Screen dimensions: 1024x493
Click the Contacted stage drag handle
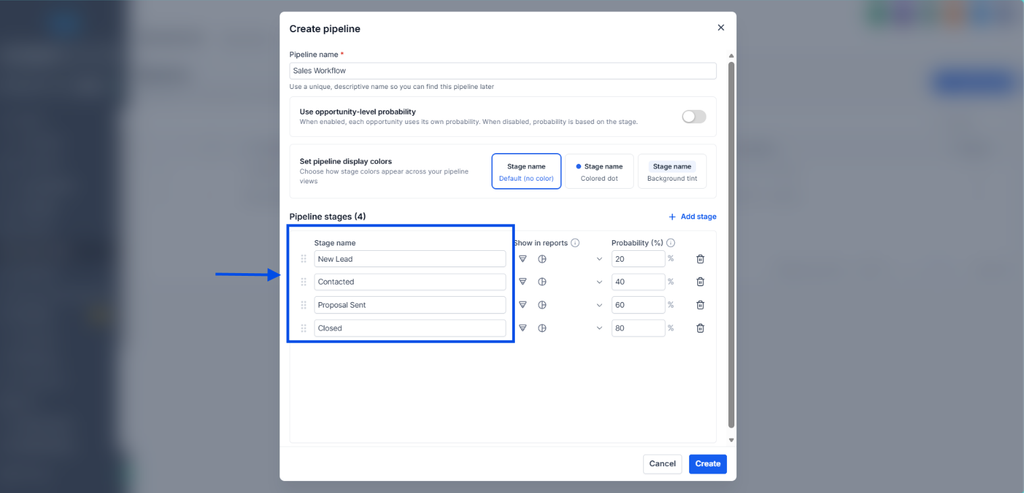tap(304, 281)
